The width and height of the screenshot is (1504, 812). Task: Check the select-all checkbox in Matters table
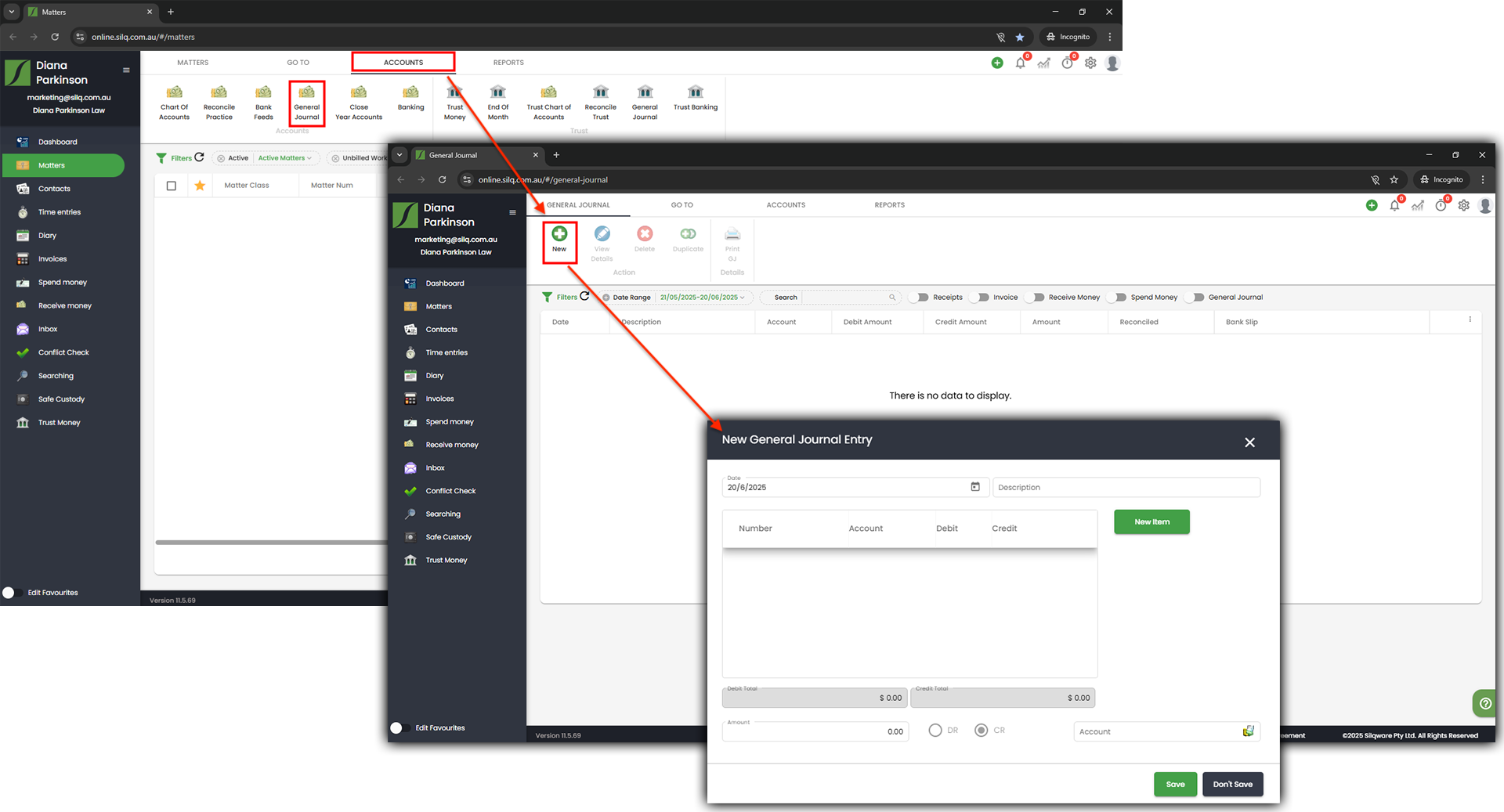point(172,186)
